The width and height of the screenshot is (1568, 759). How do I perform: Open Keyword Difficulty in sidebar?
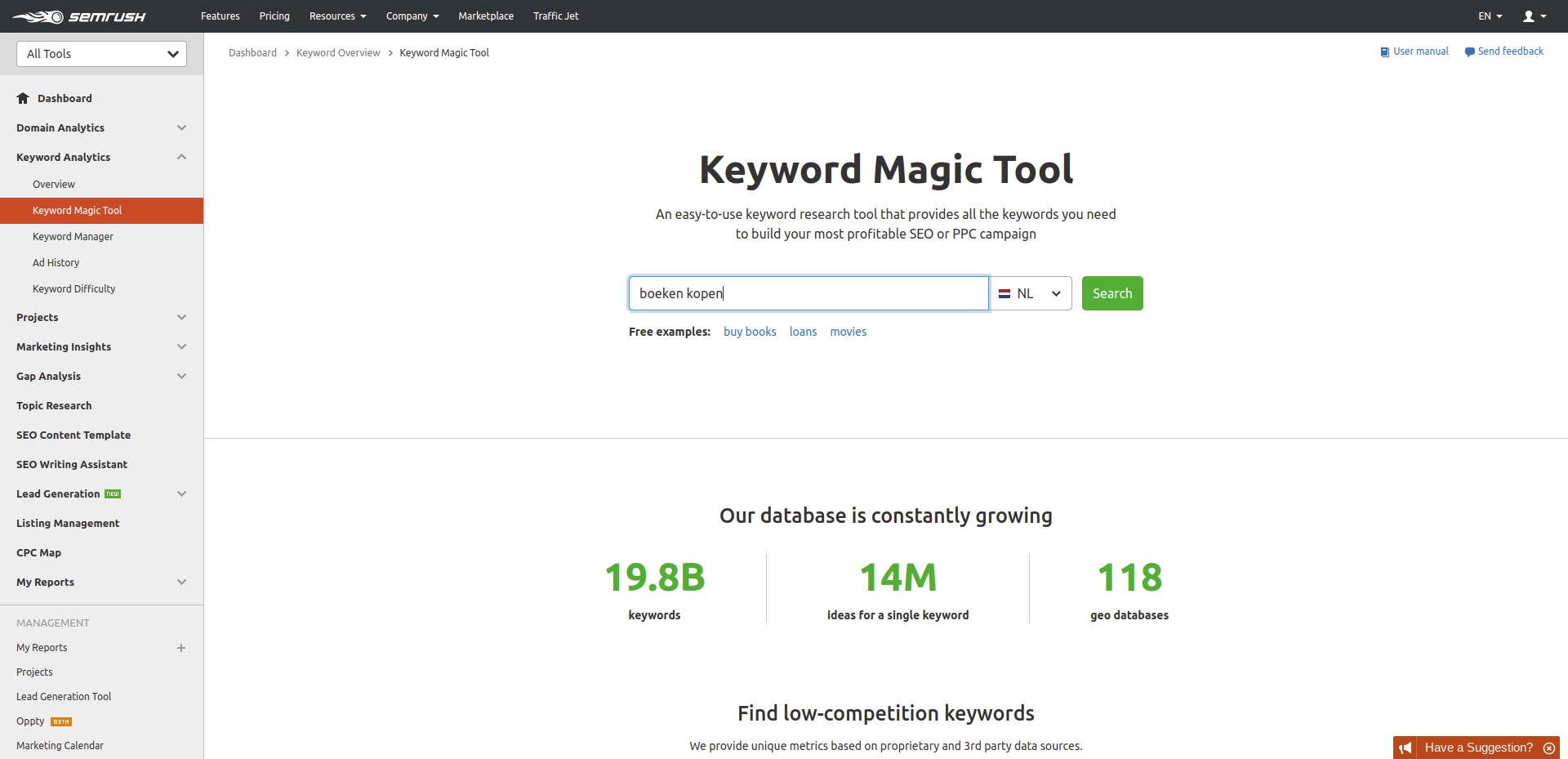coord(73,289)
